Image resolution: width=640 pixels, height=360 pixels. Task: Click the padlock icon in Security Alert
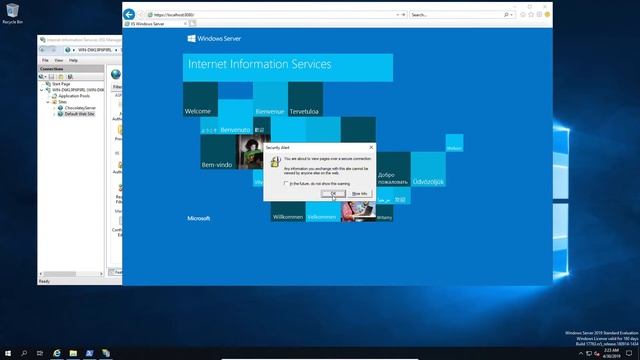(x=276, y=162)
